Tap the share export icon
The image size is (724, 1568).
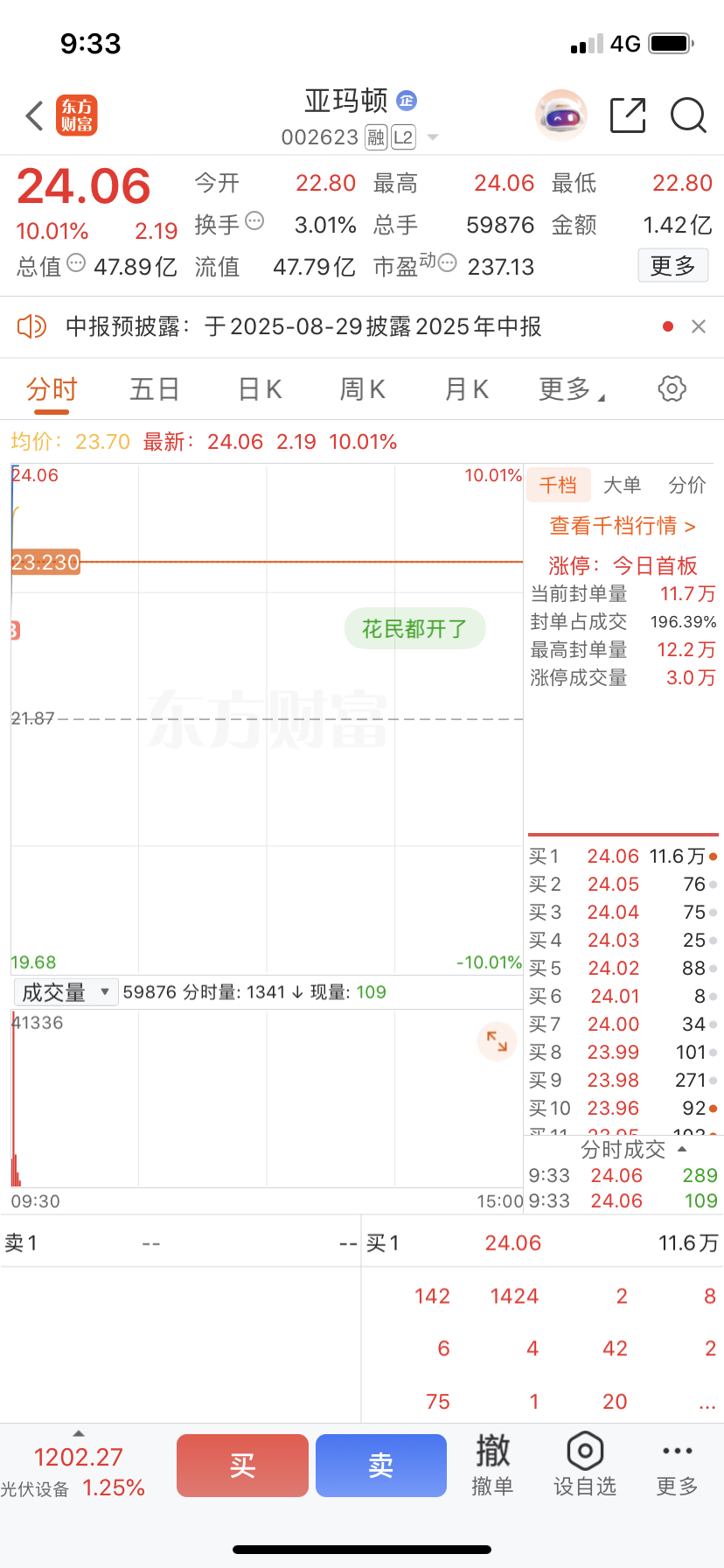point(628,115)
